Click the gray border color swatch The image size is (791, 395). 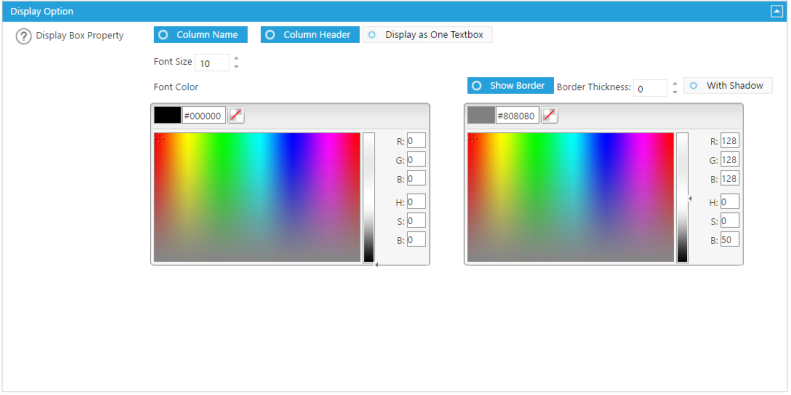(481, 116)
